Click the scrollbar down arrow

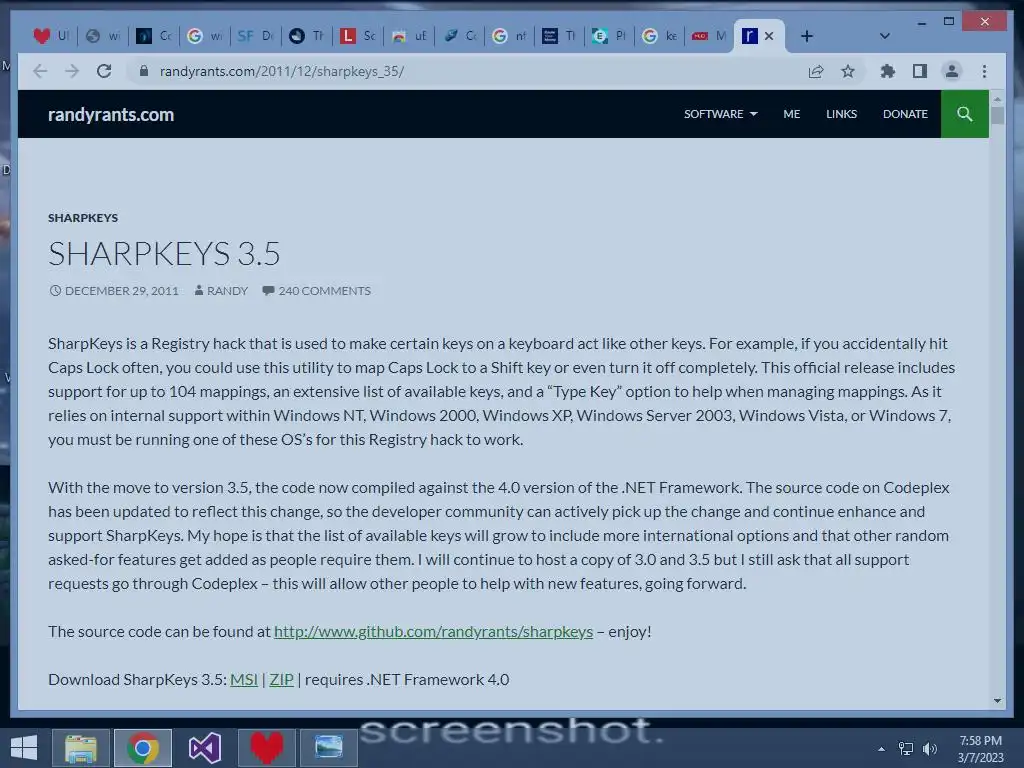pos(997,701)
